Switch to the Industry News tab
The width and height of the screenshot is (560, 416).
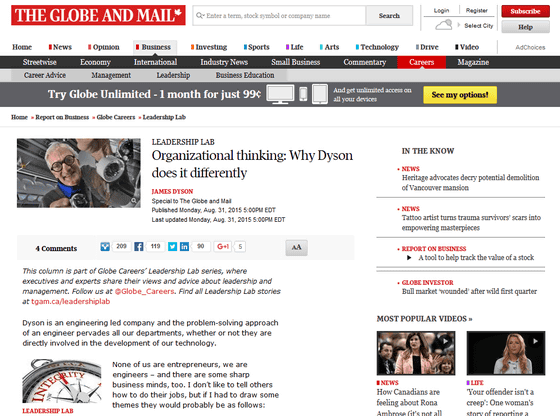224,62
